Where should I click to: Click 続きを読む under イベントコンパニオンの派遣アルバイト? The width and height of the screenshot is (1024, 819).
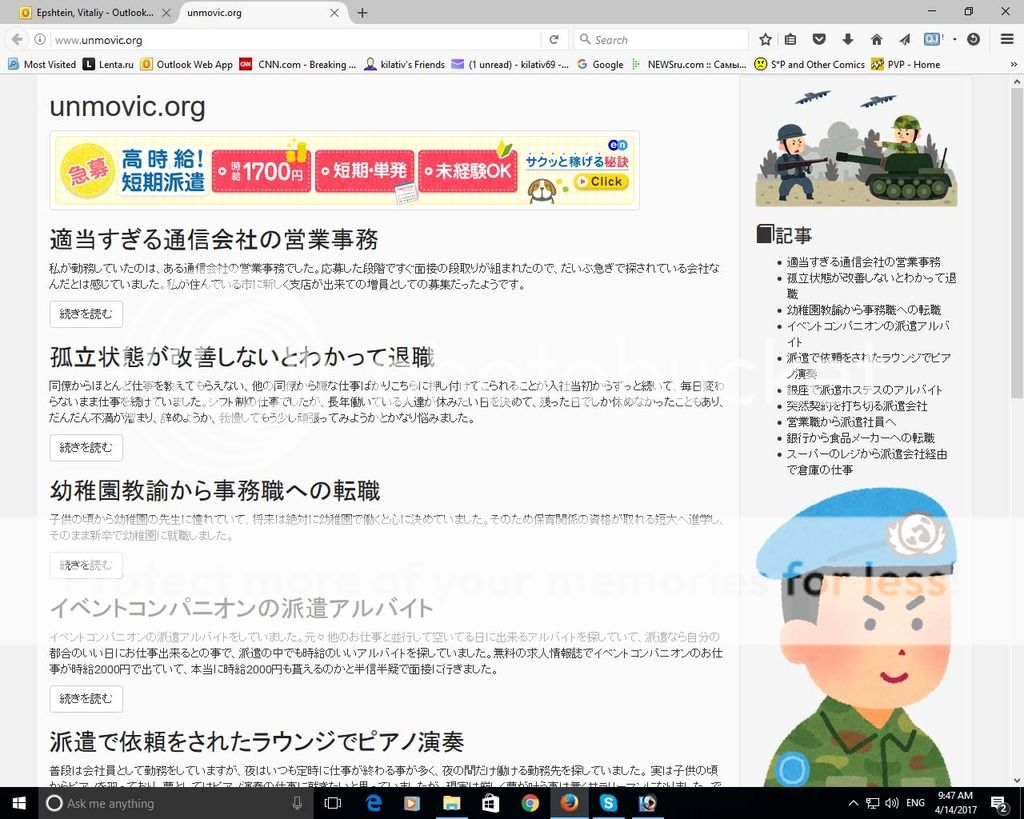tap(86, 698)
